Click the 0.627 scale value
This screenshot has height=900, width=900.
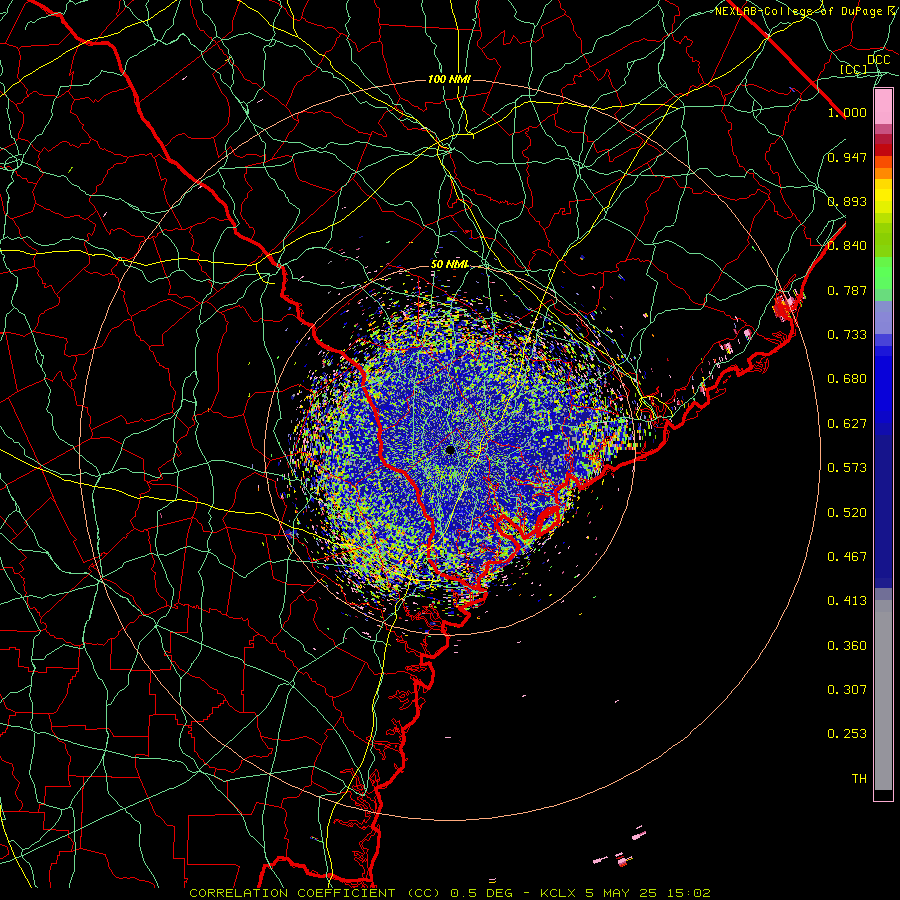(x=847, y=424)
